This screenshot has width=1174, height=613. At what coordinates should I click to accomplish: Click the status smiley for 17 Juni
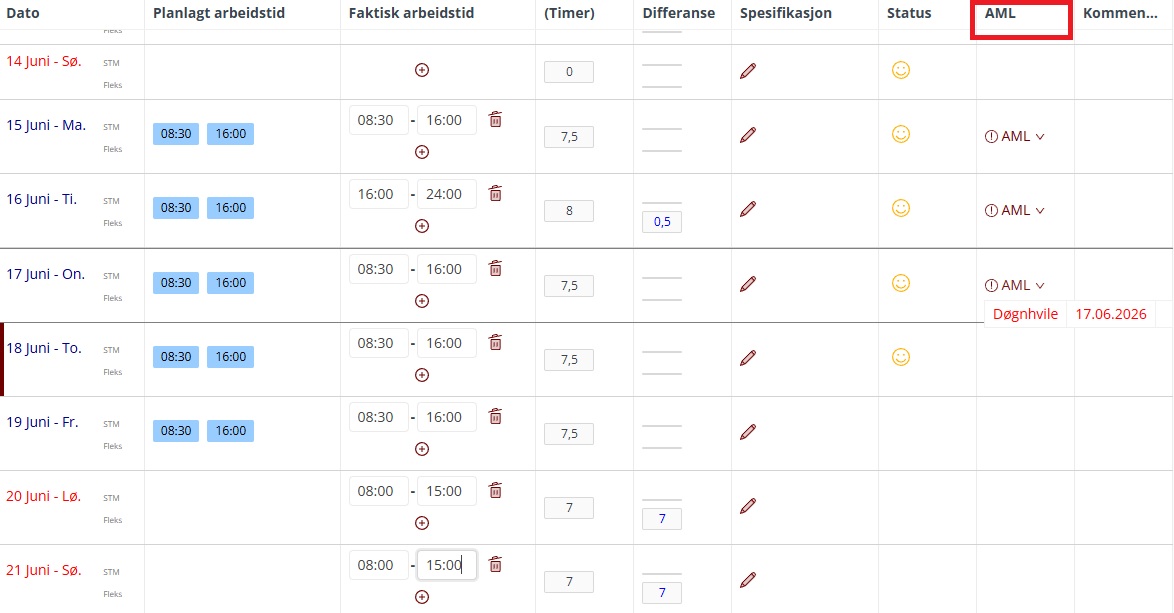point(901,283)
